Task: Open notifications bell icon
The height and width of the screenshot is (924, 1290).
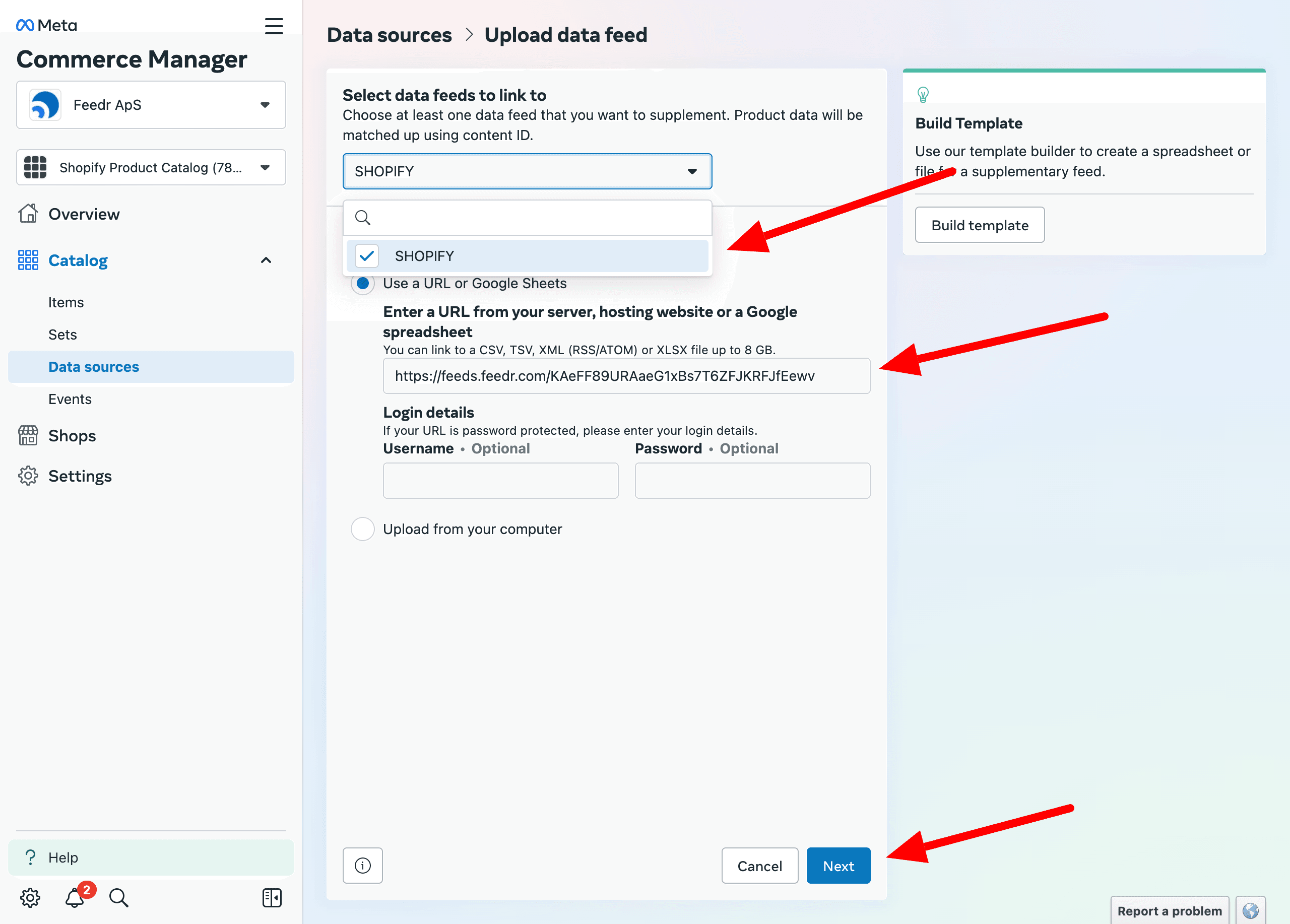Action: [75, 898]
